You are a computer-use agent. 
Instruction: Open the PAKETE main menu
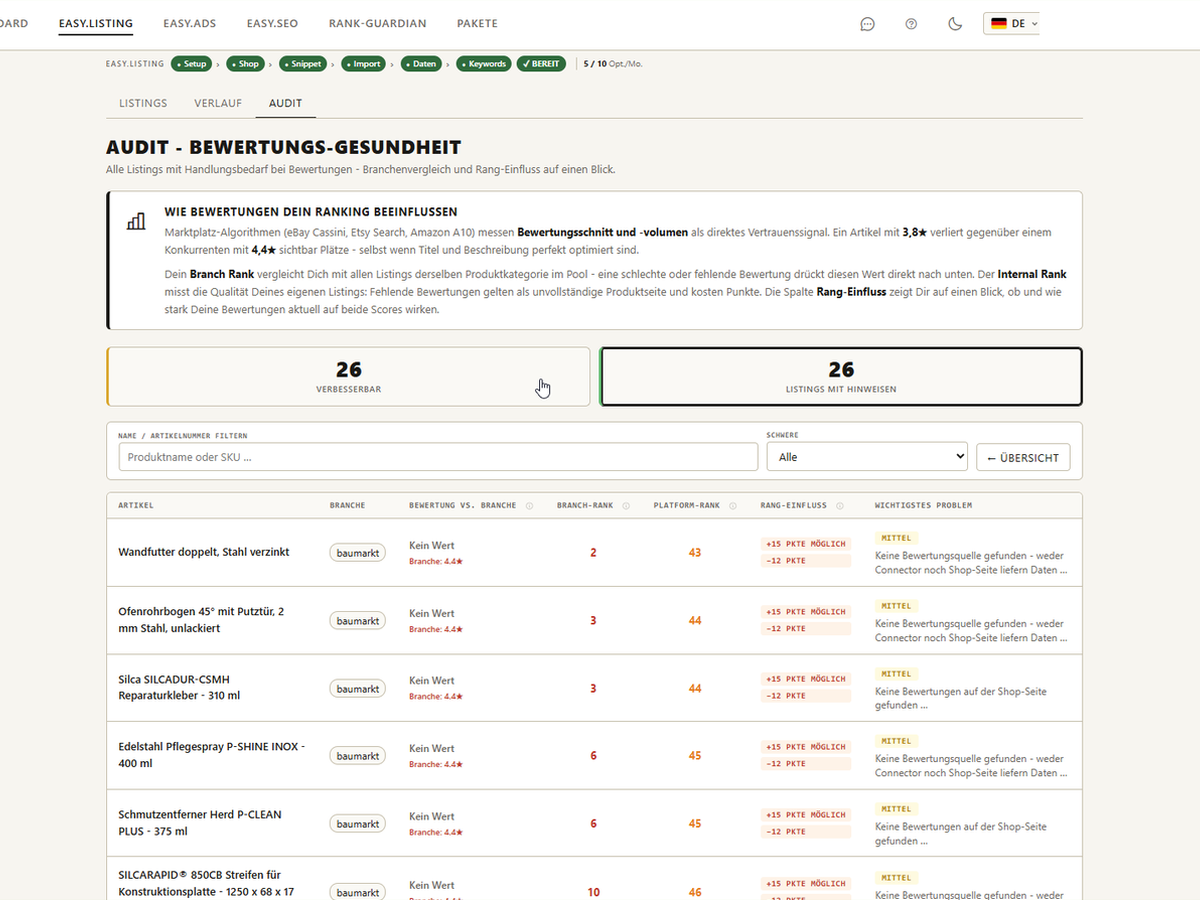point(477,23)
